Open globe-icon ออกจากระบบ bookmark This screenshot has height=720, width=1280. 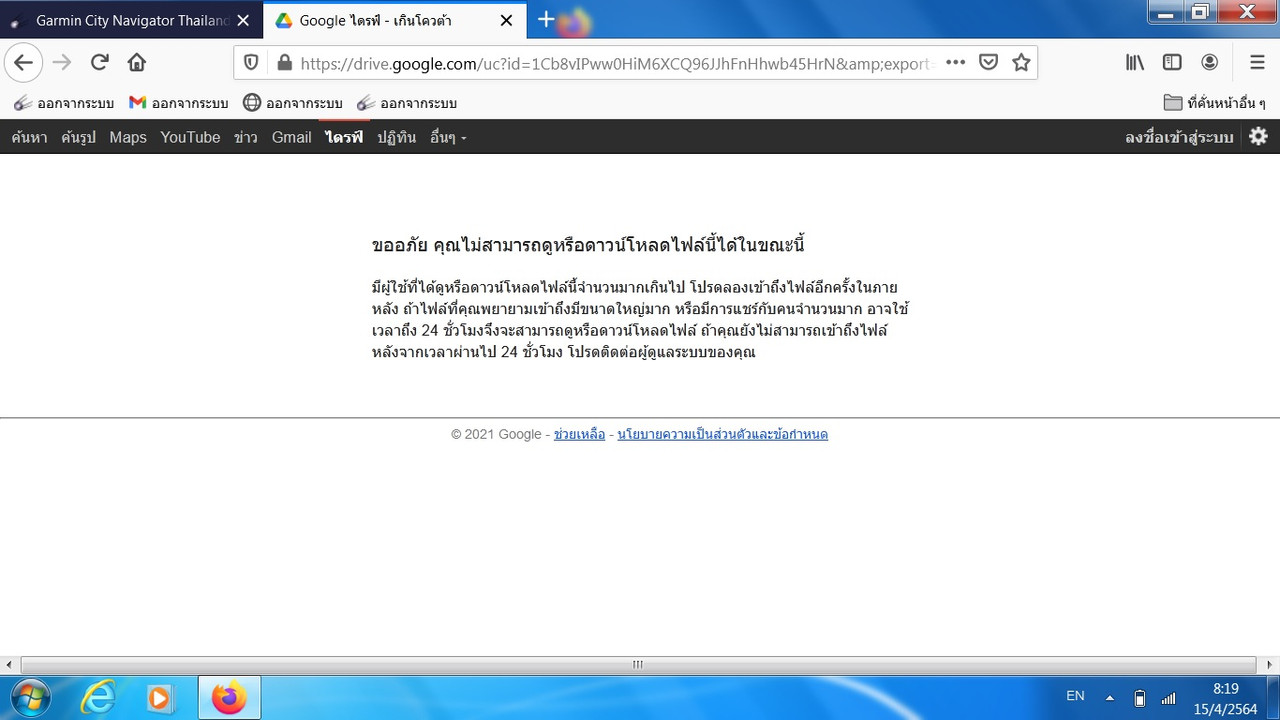(292, 103)
